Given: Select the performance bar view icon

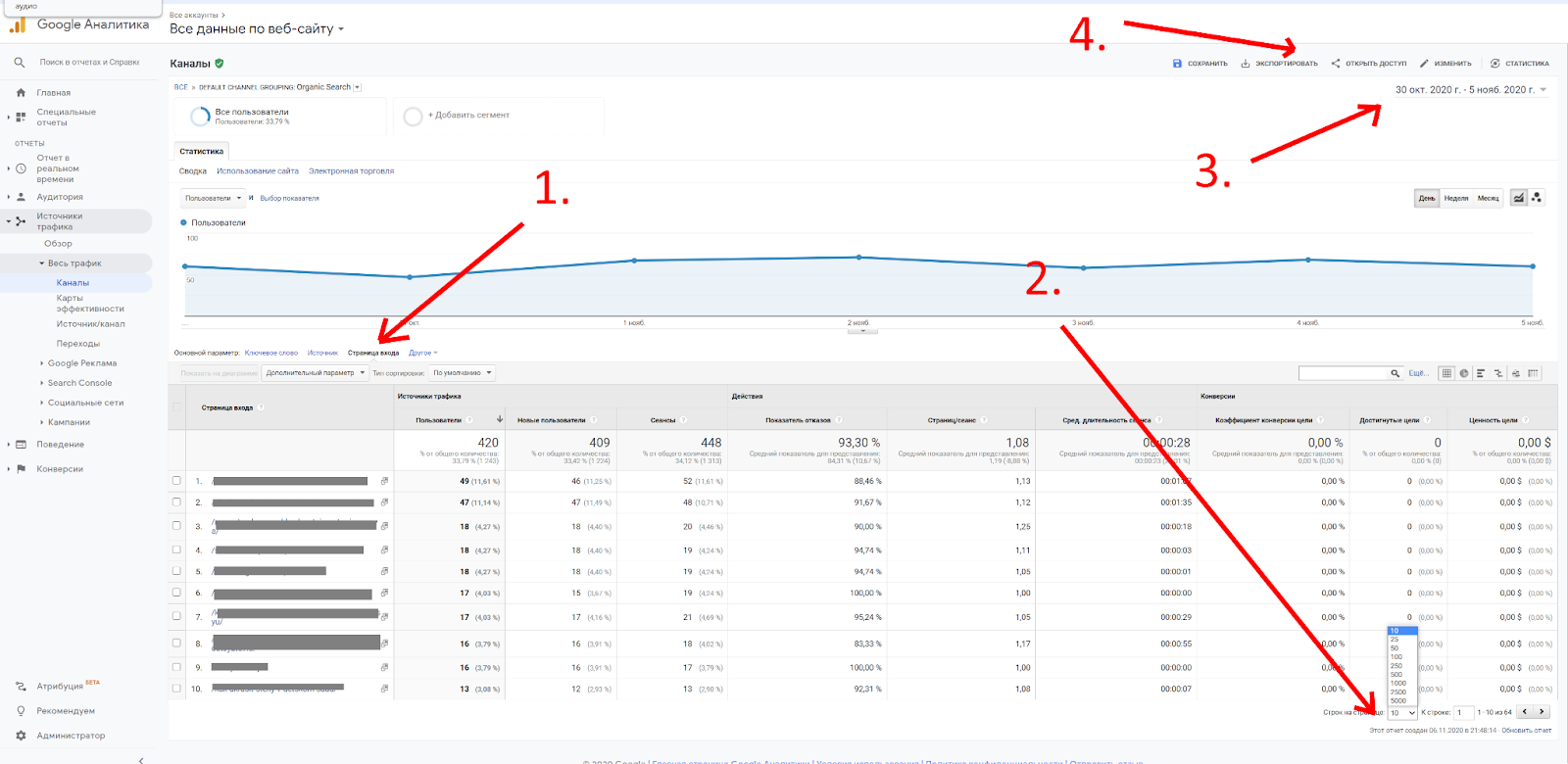Looking at the screenshot, I should pos(1481,373).
